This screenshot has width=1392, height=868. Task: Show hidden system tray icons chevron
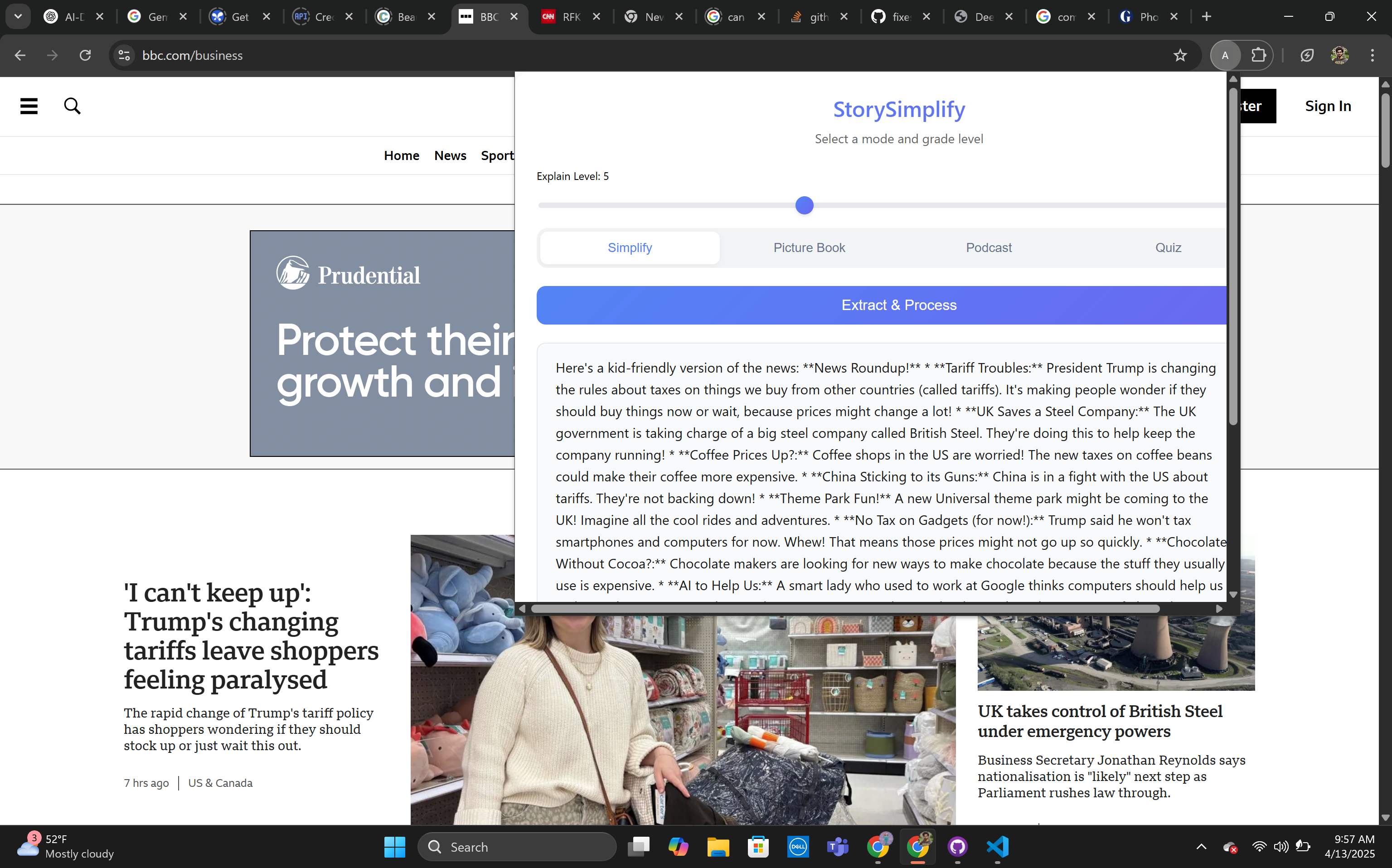pyautogui.click(x=1201, y=847)
